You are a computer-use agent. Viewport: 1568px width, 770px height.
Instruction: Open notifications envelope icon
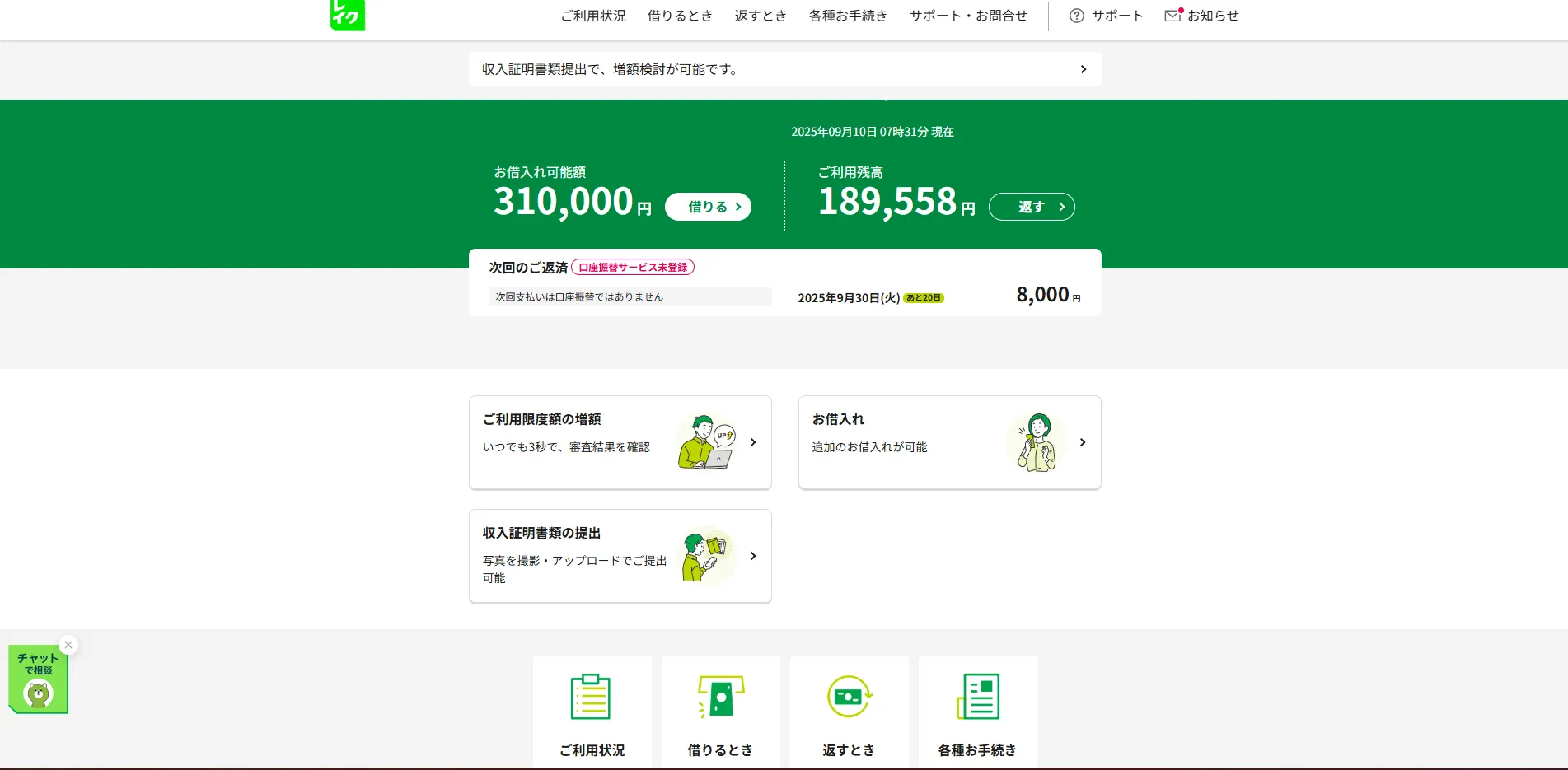tap(1172, 16)
